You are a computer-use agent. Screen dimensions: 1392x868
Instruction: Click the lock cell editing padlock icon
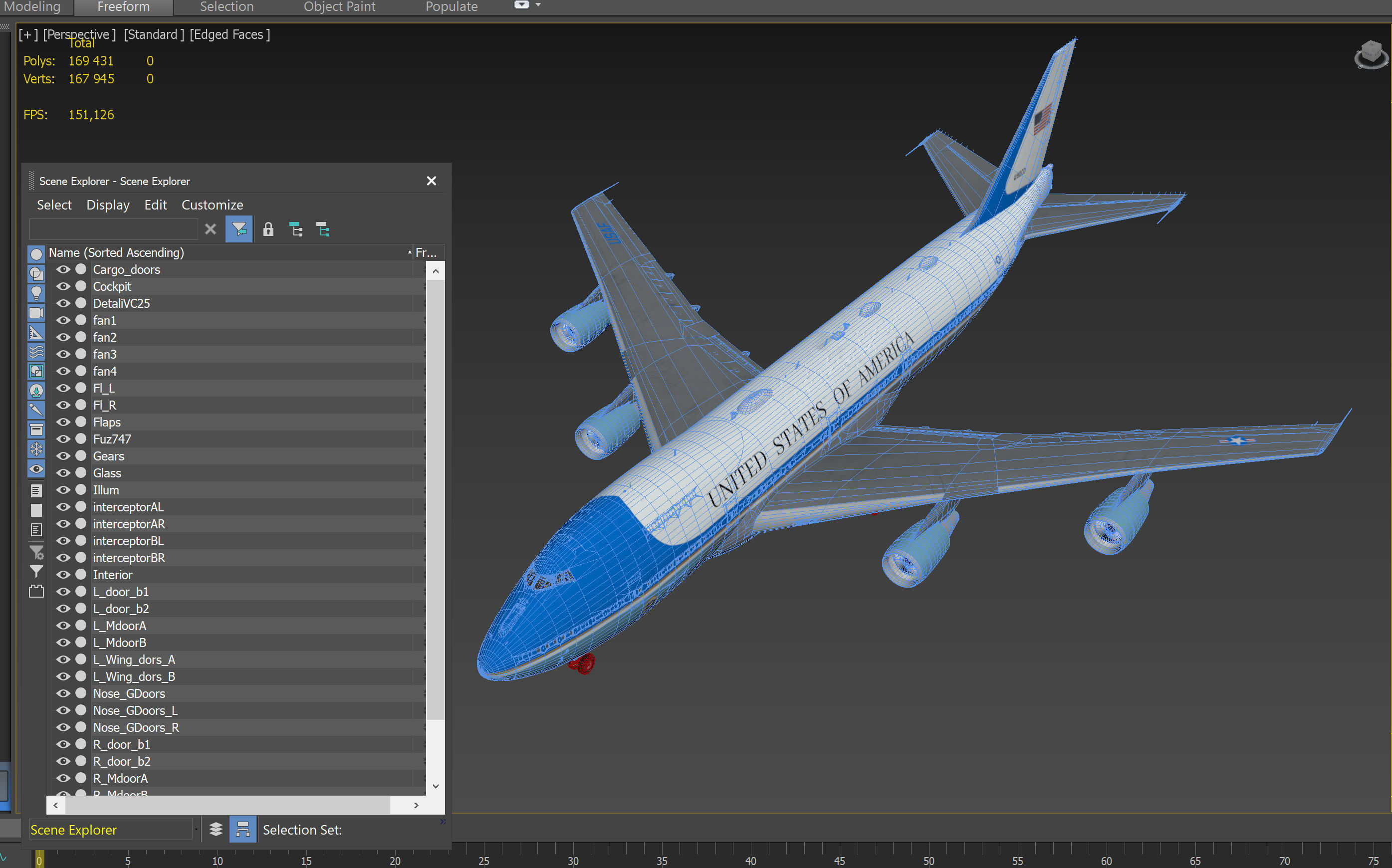[268, 230]
